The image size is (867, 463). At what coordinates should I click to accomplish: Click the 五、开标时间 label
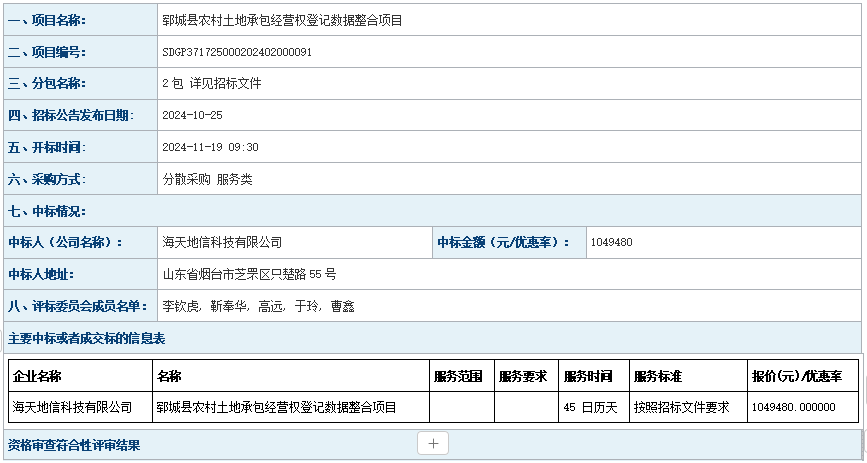pyautogui.click(x=47, y=148)
